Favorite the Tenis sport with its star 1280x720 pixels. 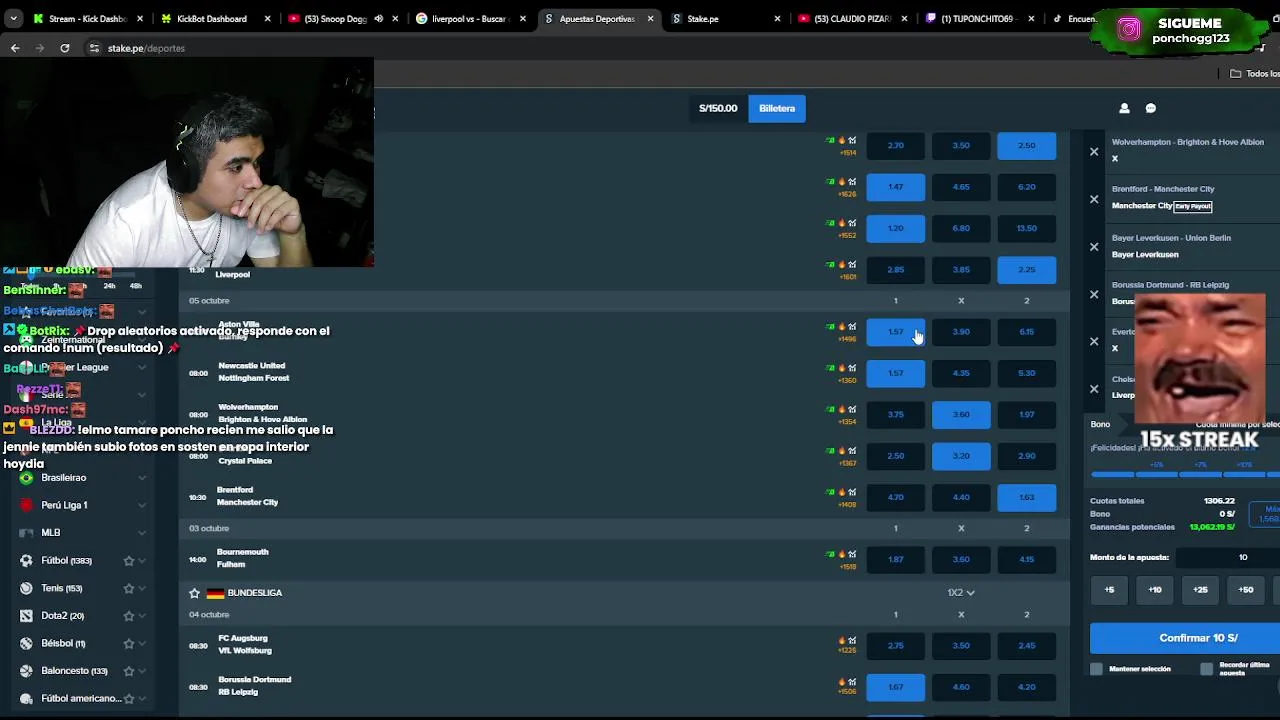pos(128,588)
